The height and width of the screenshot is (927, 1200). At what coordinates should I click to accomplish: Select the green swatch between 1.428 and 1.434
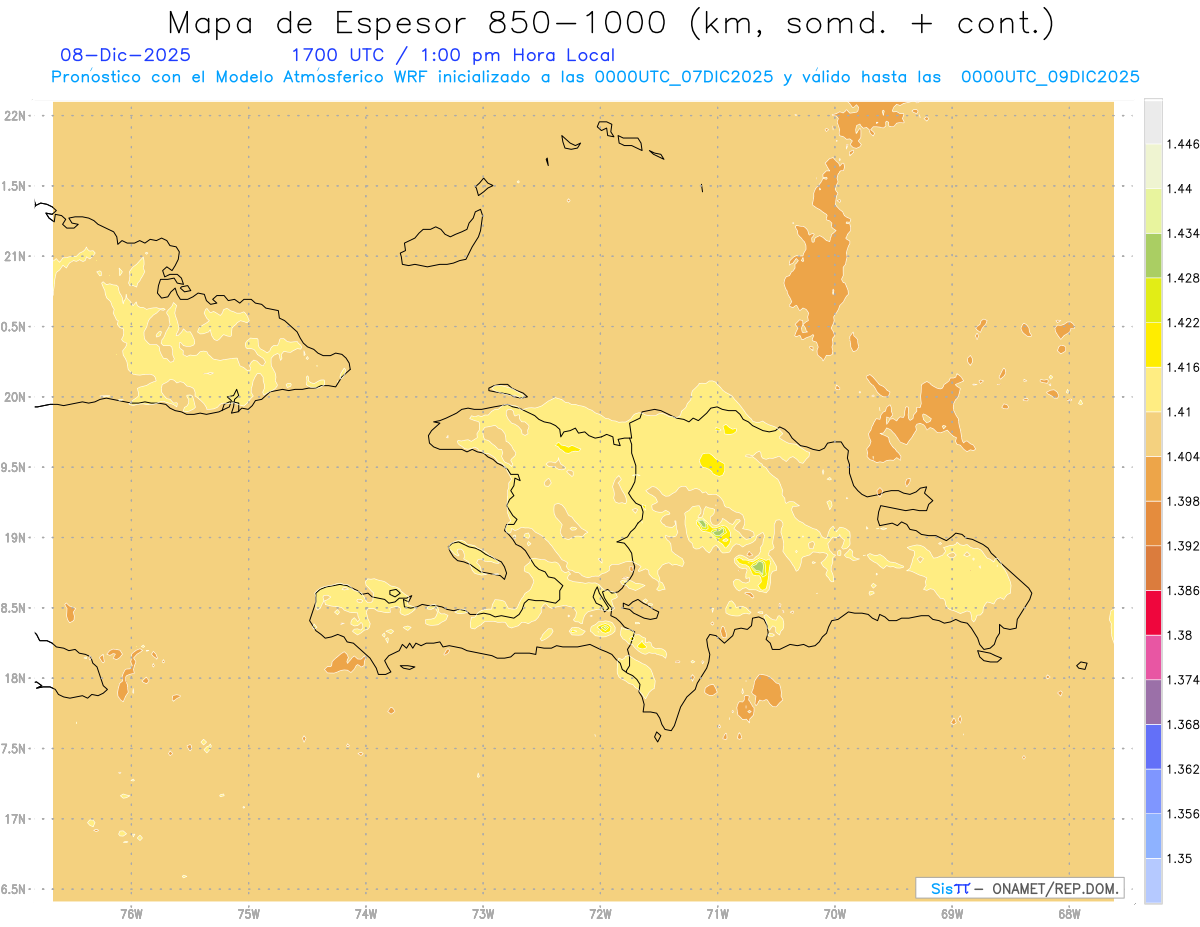(x=1153, y=255)
